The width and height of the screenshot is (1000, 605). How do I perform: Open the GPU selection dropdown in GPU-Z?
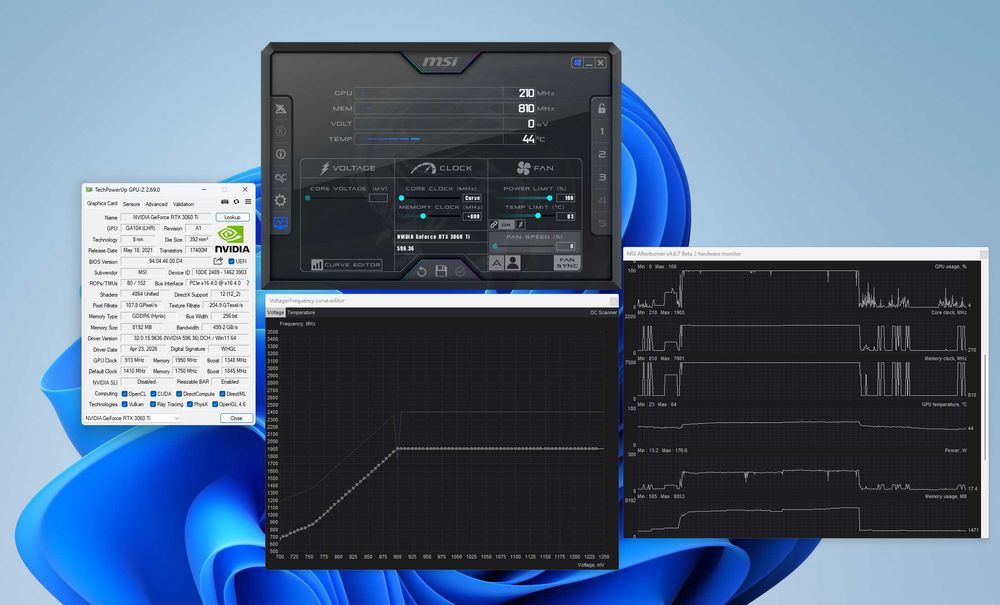click(132, 418)
